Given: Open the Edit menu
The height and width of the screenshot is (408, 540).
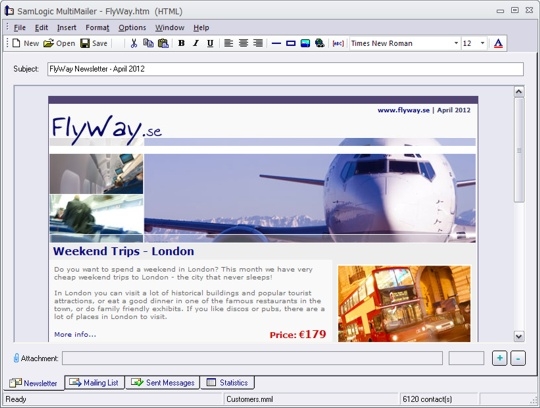Looking at the screenshot, I should pyautogui.click(x=41, y=28).
